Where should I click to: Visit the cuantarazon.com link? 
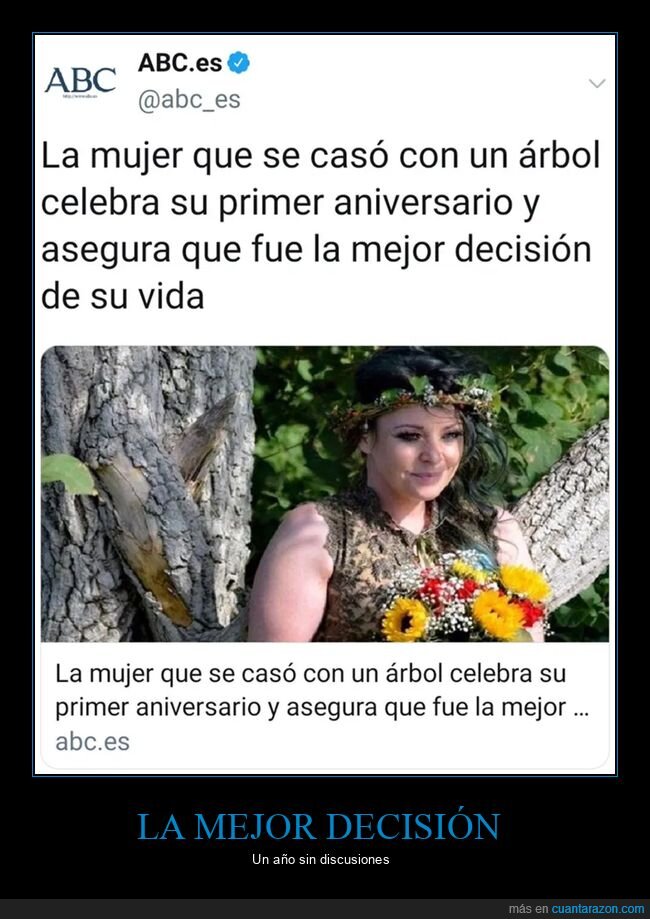[597, 909]
